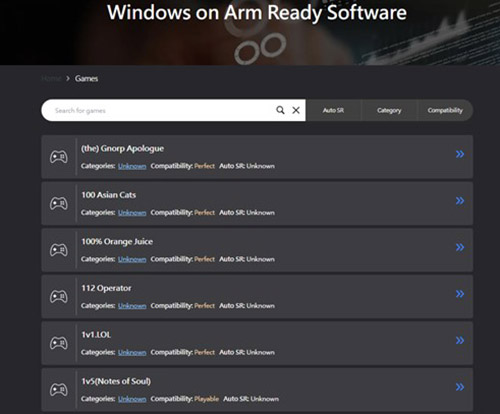The image size is (500, 414).
Task: Go to the Home breadcrumb link
Action: coord(51,79)
